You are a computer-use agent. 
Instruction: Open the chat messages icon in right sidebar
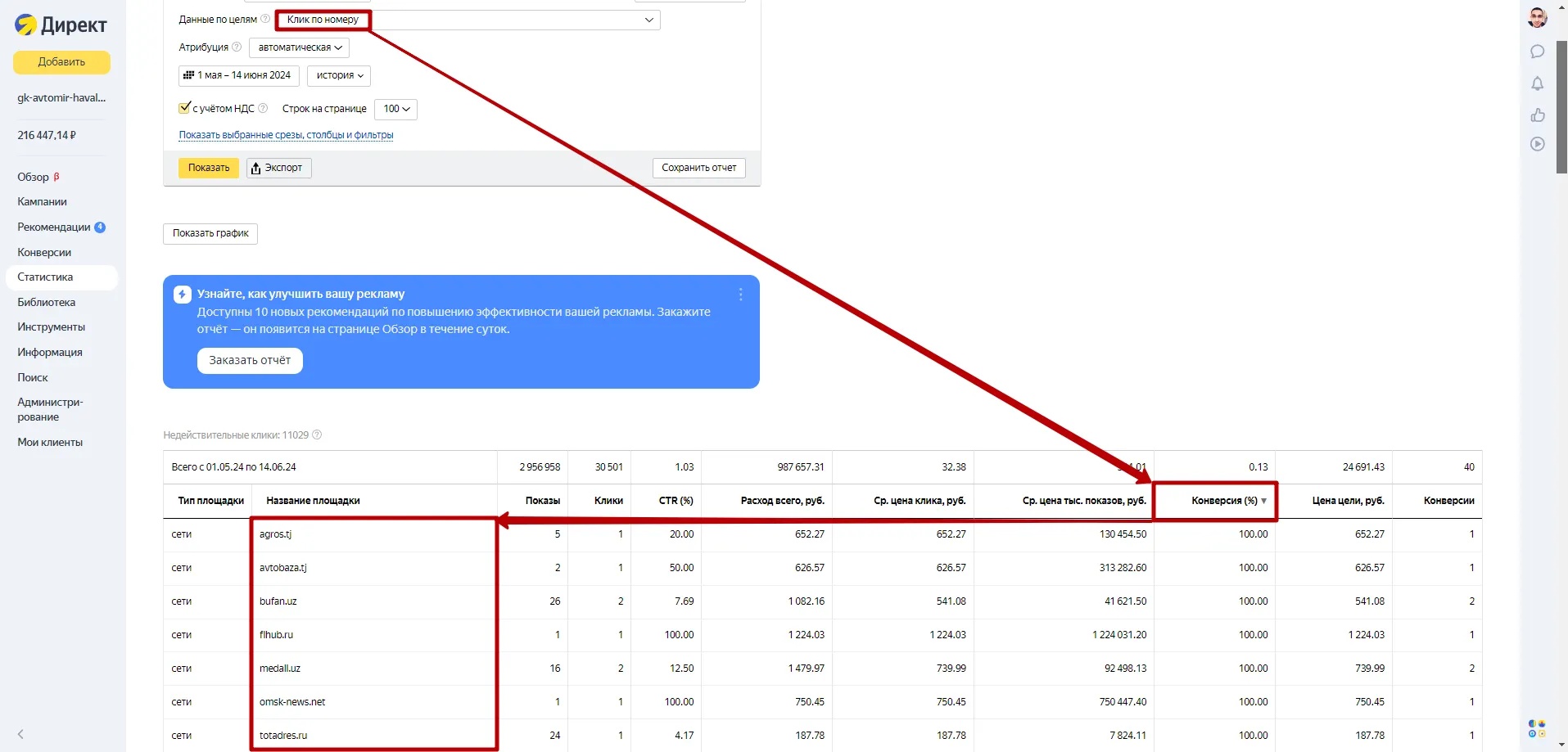point(1537,52)
